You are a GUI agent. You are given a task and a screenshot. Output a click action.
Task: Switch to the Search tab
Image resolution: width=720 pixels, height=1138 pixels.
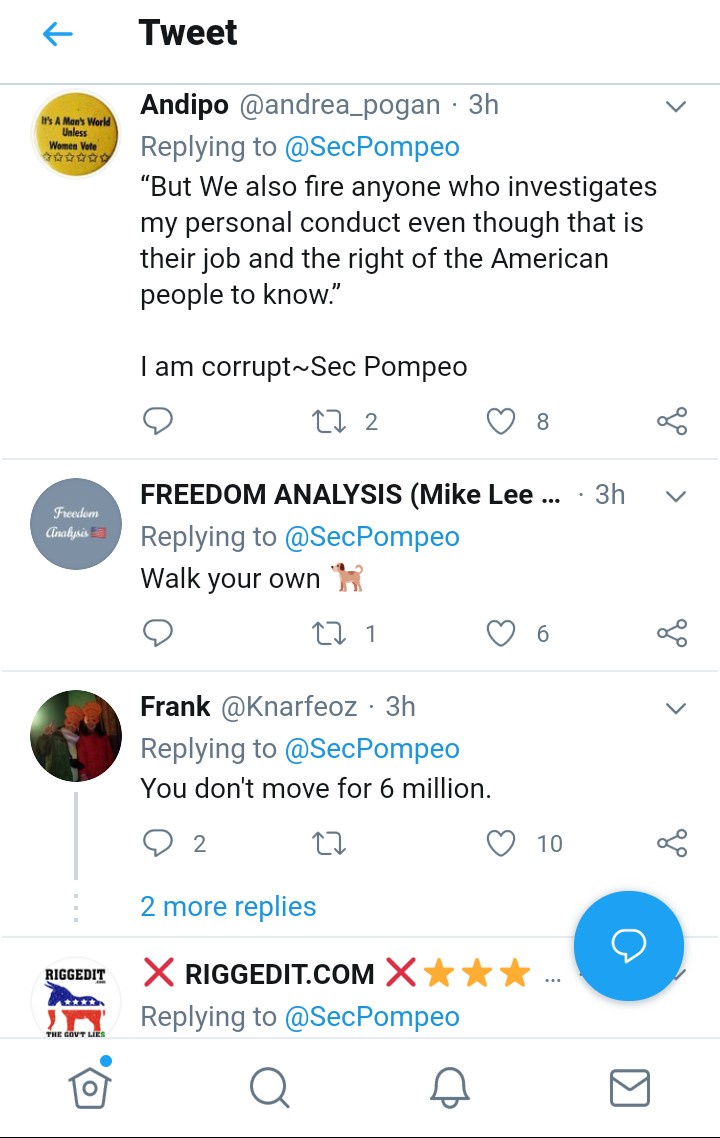pos(269,1087)
